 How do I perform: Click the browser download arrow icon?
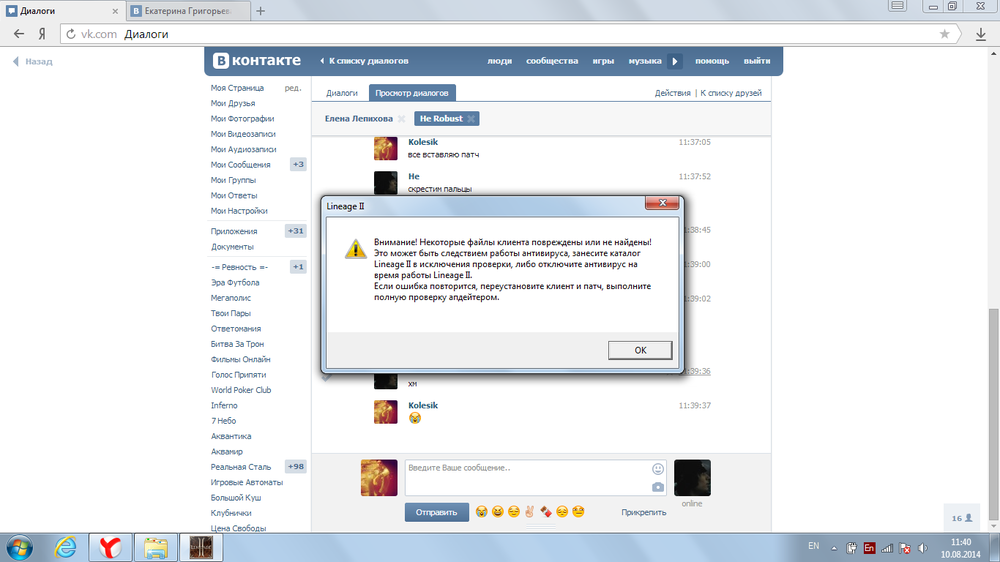click(x=980, y=34)
